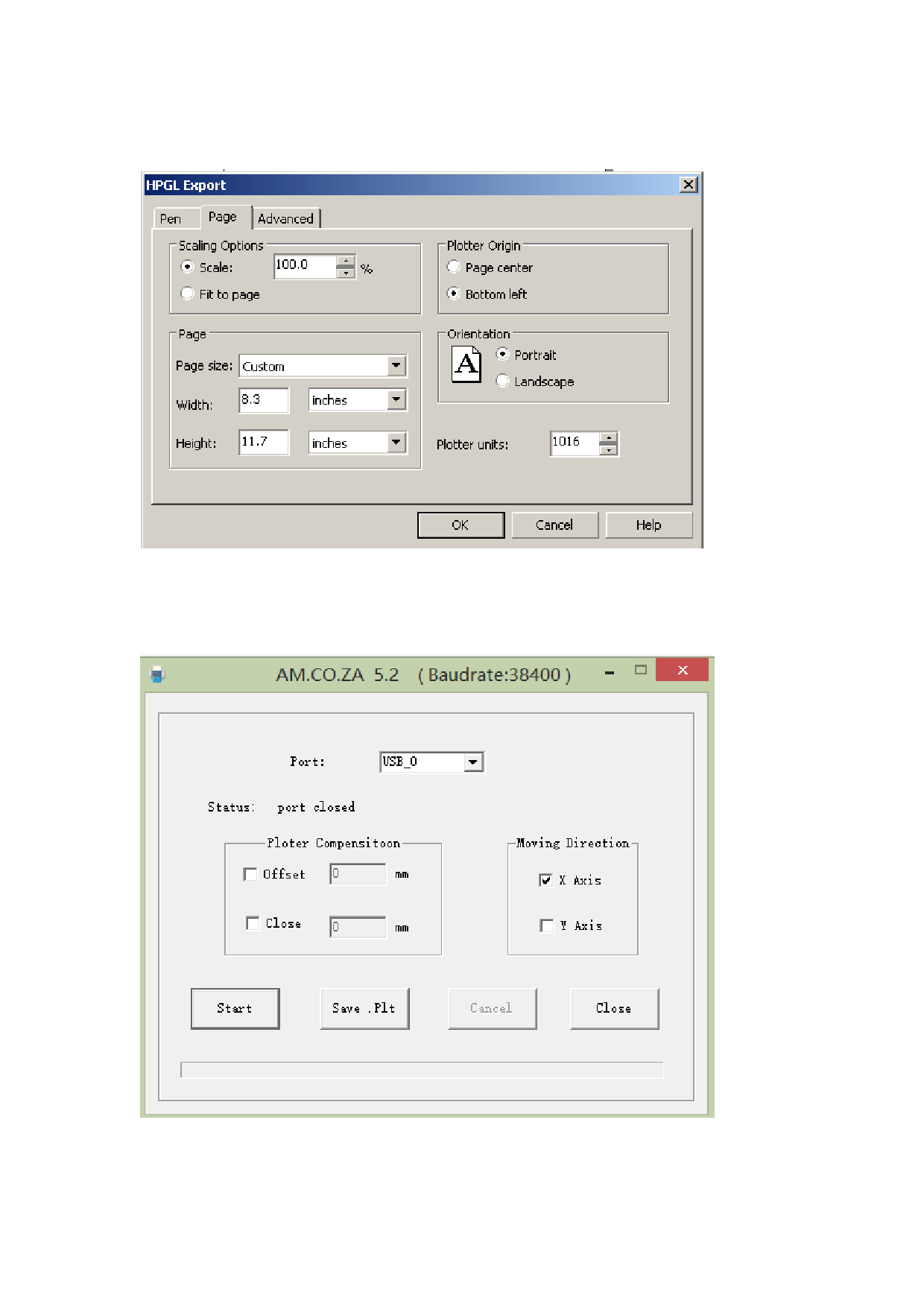Open the Advanced tab

click(x=285, y=218)
